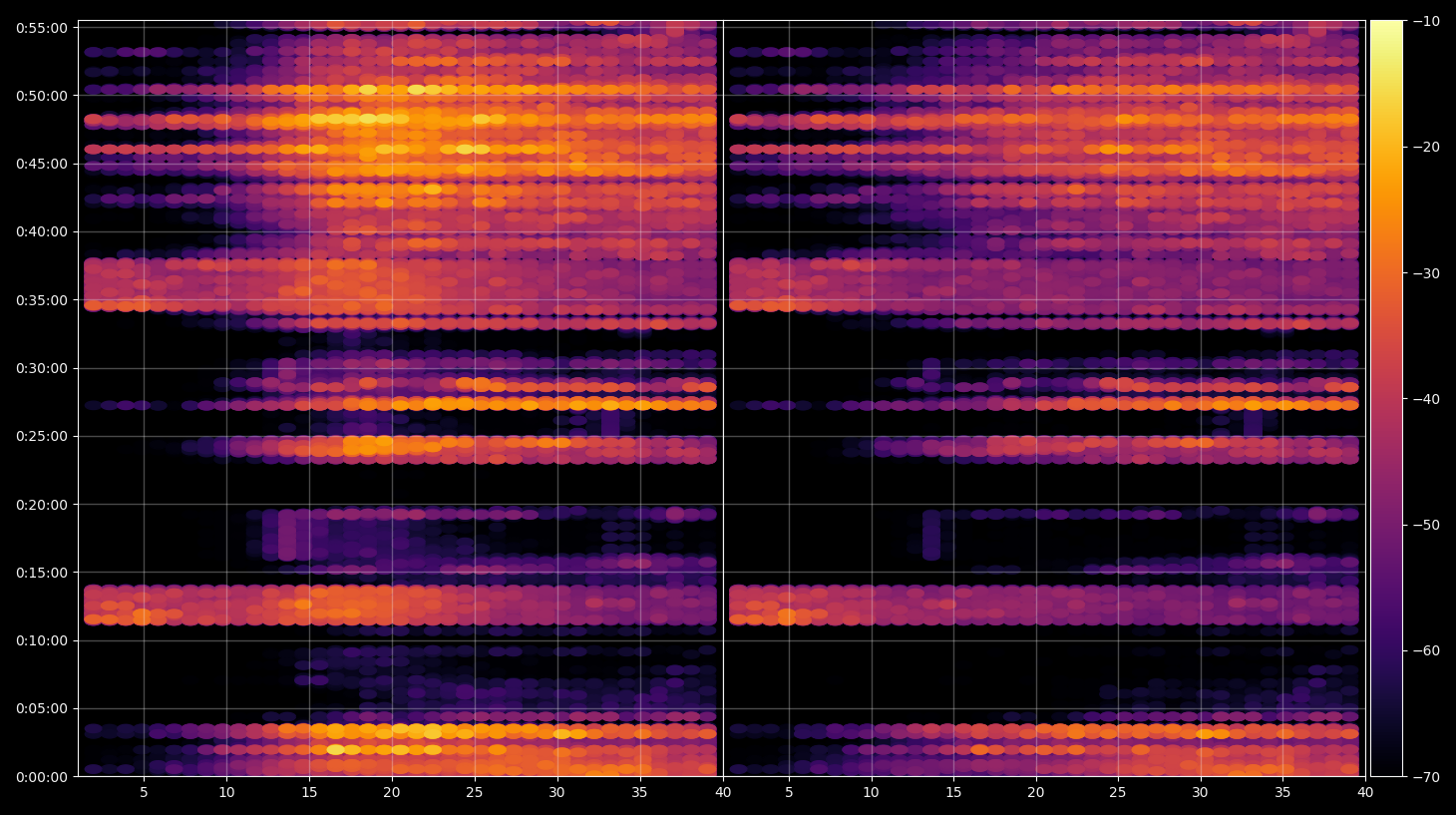Select the 0:25:00 time axis label
Image resolution: width=1456 pixels, height=815 pixels.
(x=42, y=436)
